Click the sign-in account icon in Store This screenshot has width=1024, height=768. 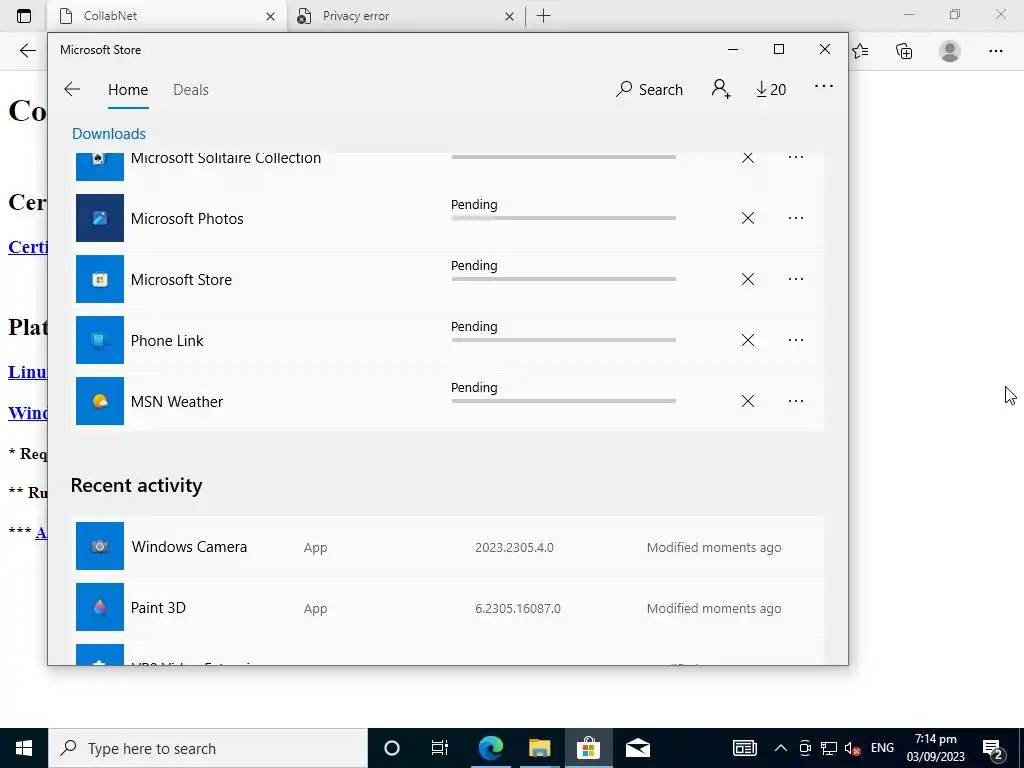(721, 89)
